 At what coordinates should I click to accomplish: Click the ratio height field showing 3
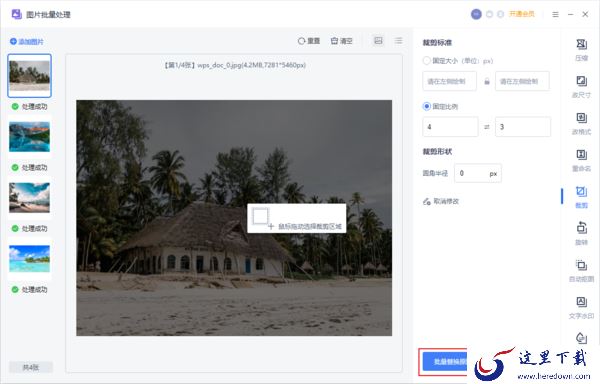point(523,127)
